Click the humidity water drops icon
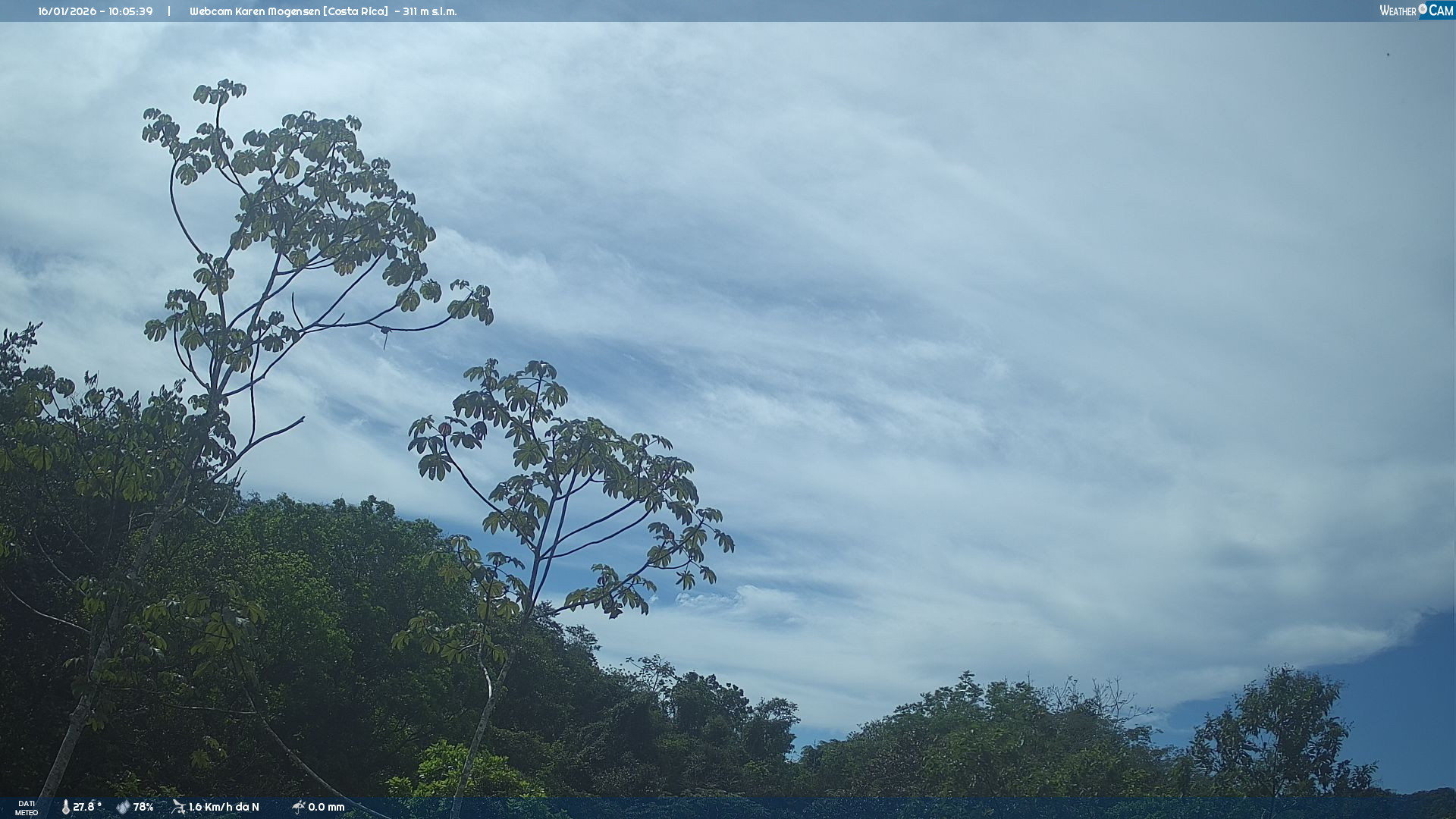This screenshot has height=819, width=1456. tap(123, 807)
